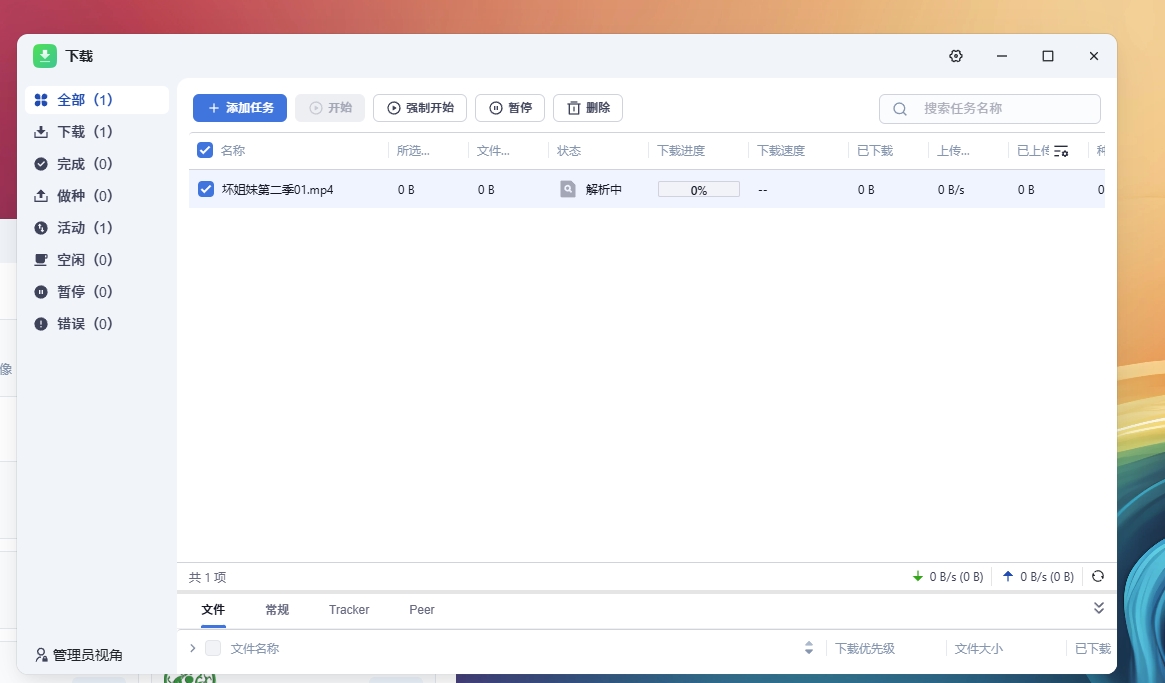Screen dimensions: 1165x683
Task: Click the green download speed arrow
Action: point(918,576)
